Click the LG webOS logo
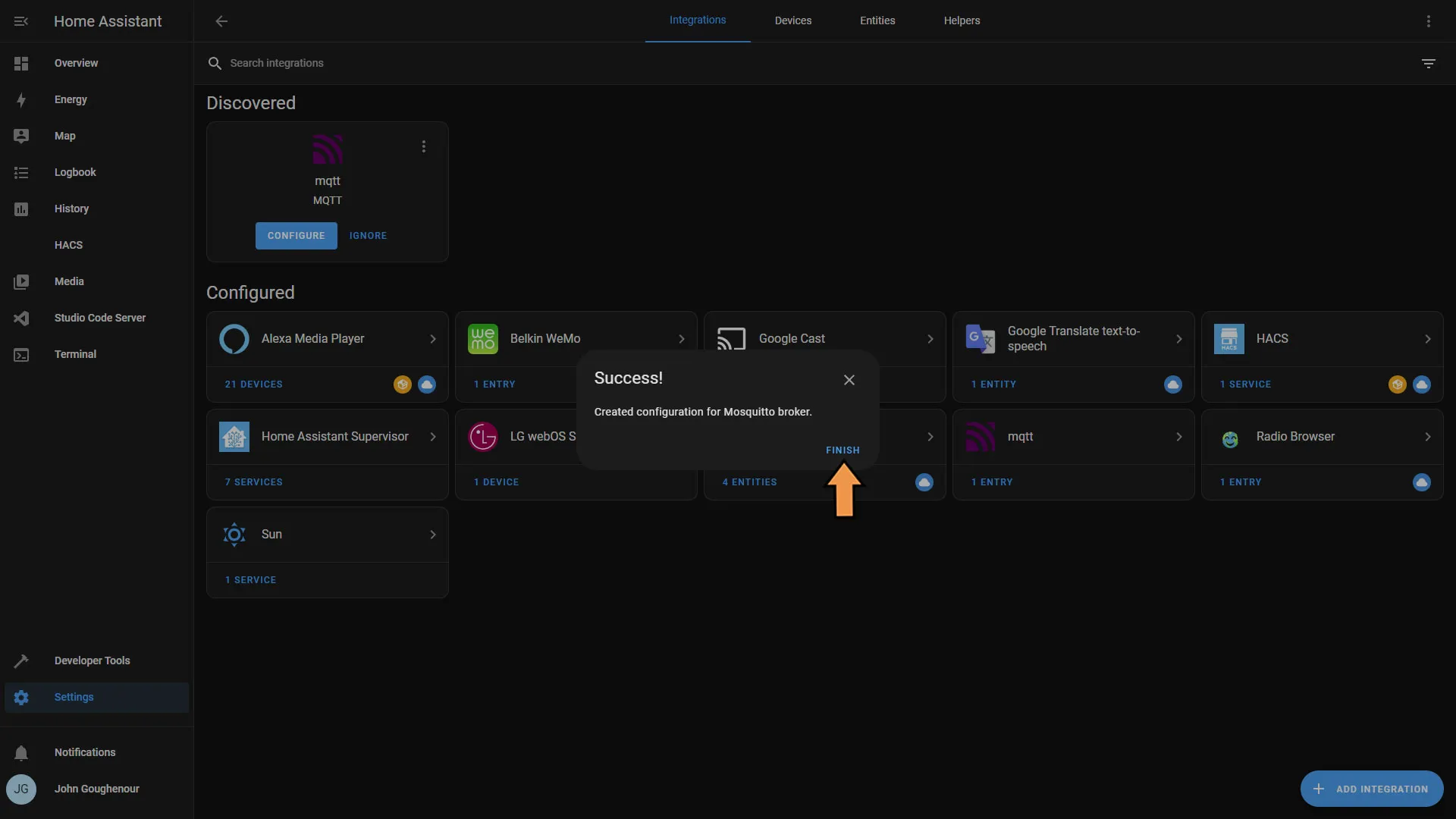1456x819 pixels. 483,437
